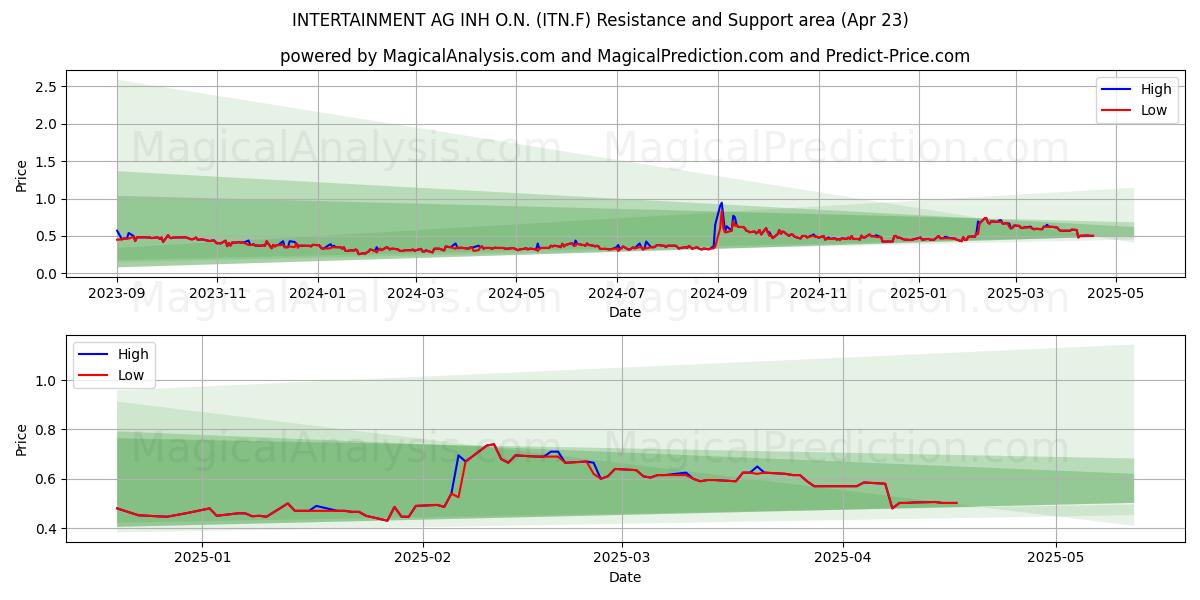Viewport: 1200px width, 600px height.
Task: Click the 2025-05 tick on the upper chart
Action: tap(1115, 294)
